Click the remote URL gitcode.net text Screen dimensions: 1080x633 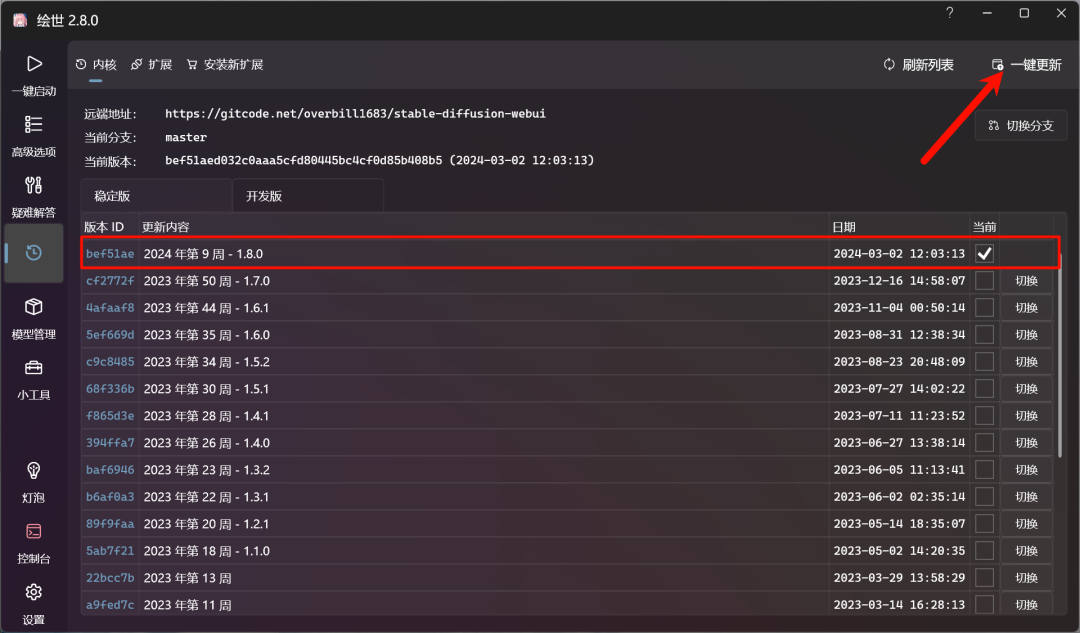tap(355, 114)
